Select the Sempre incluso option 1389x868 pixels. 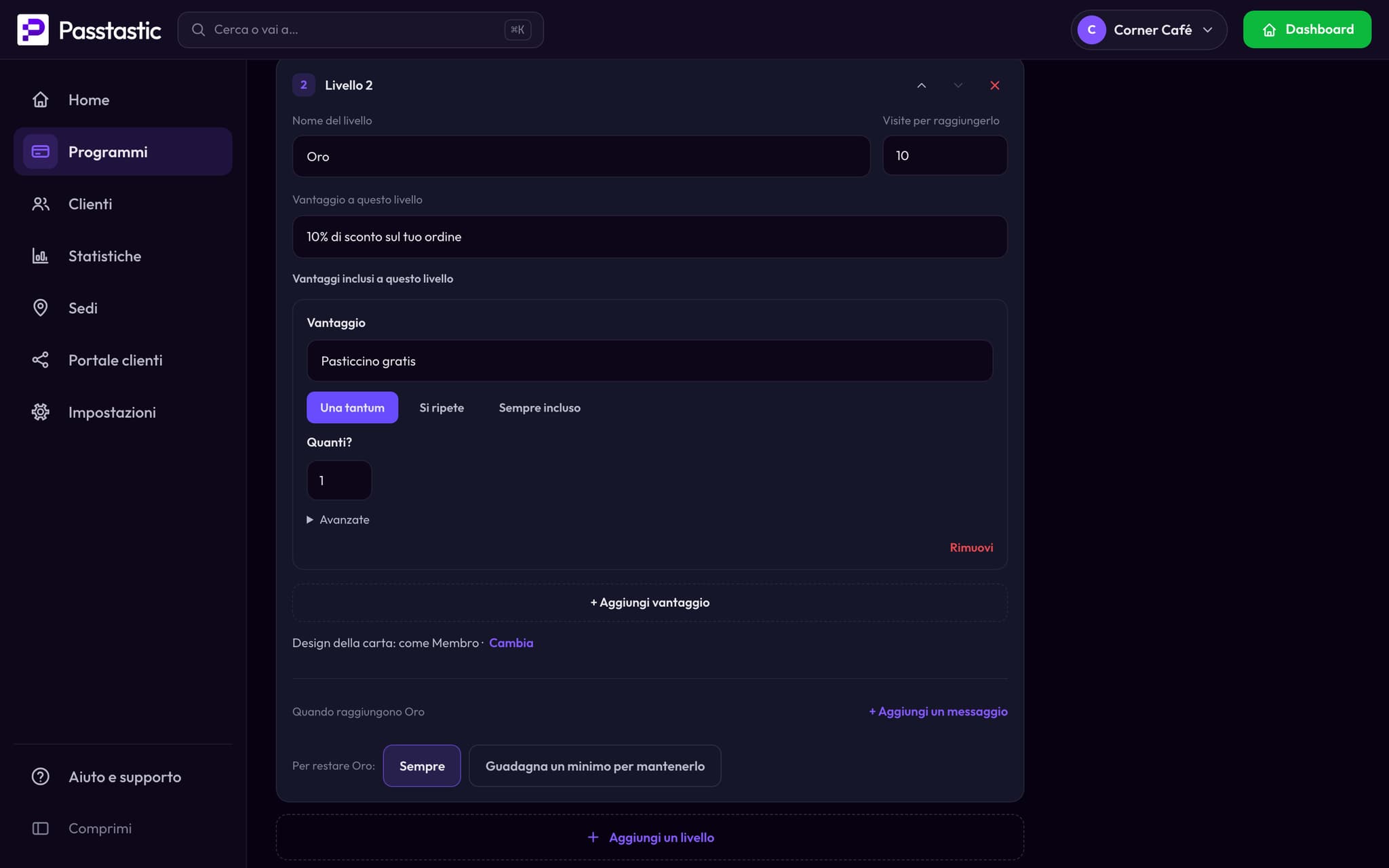pyautogui.click(x=539, y=408)
